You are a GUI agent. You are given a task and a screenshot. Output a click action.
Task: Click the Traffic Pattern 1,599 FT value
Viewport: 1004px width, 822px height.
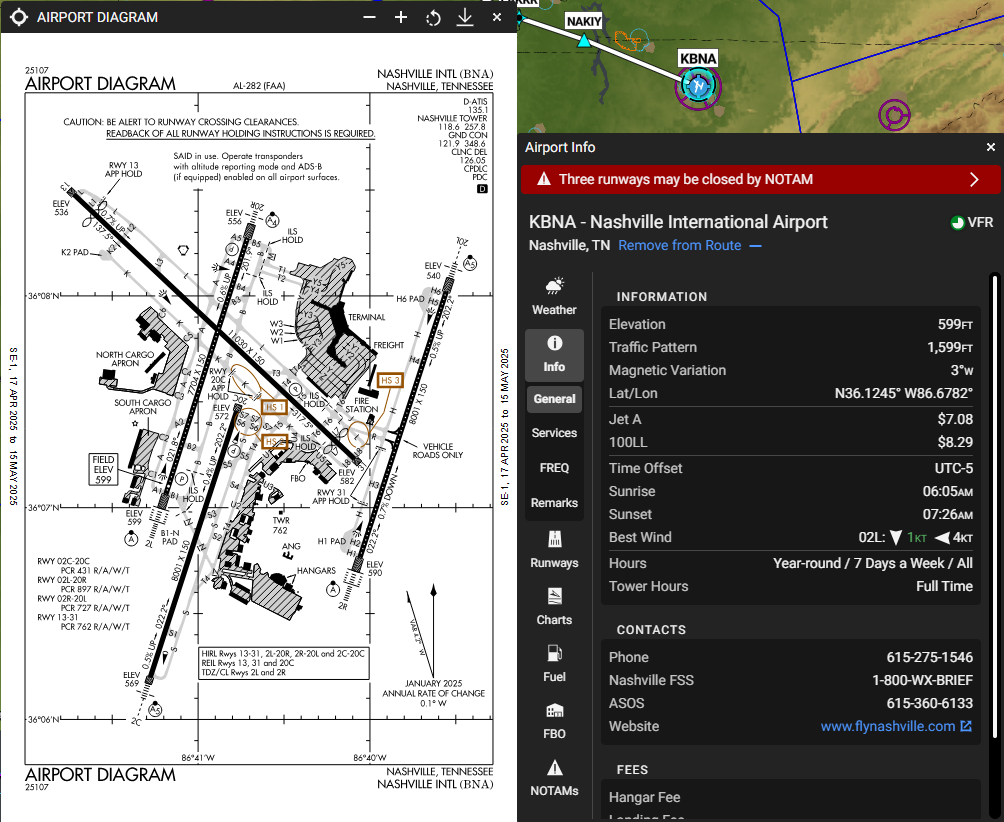click(x=950, y=347)
